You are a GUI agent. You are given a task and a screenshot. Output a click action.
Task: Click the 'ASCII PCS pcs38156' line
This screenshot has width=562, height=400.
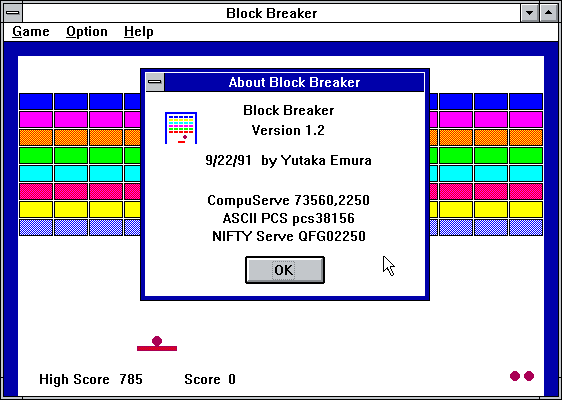[289, 218]
